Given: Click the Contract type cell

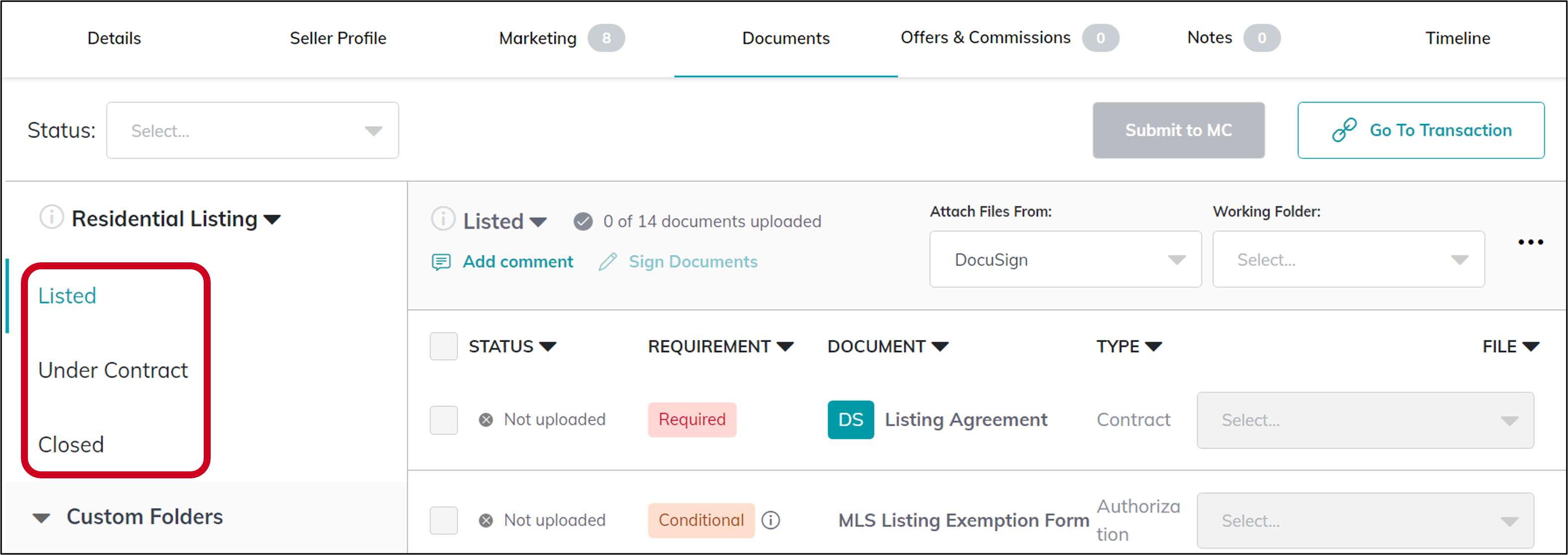Looking at the screenshot, I should pos(1133,420).
